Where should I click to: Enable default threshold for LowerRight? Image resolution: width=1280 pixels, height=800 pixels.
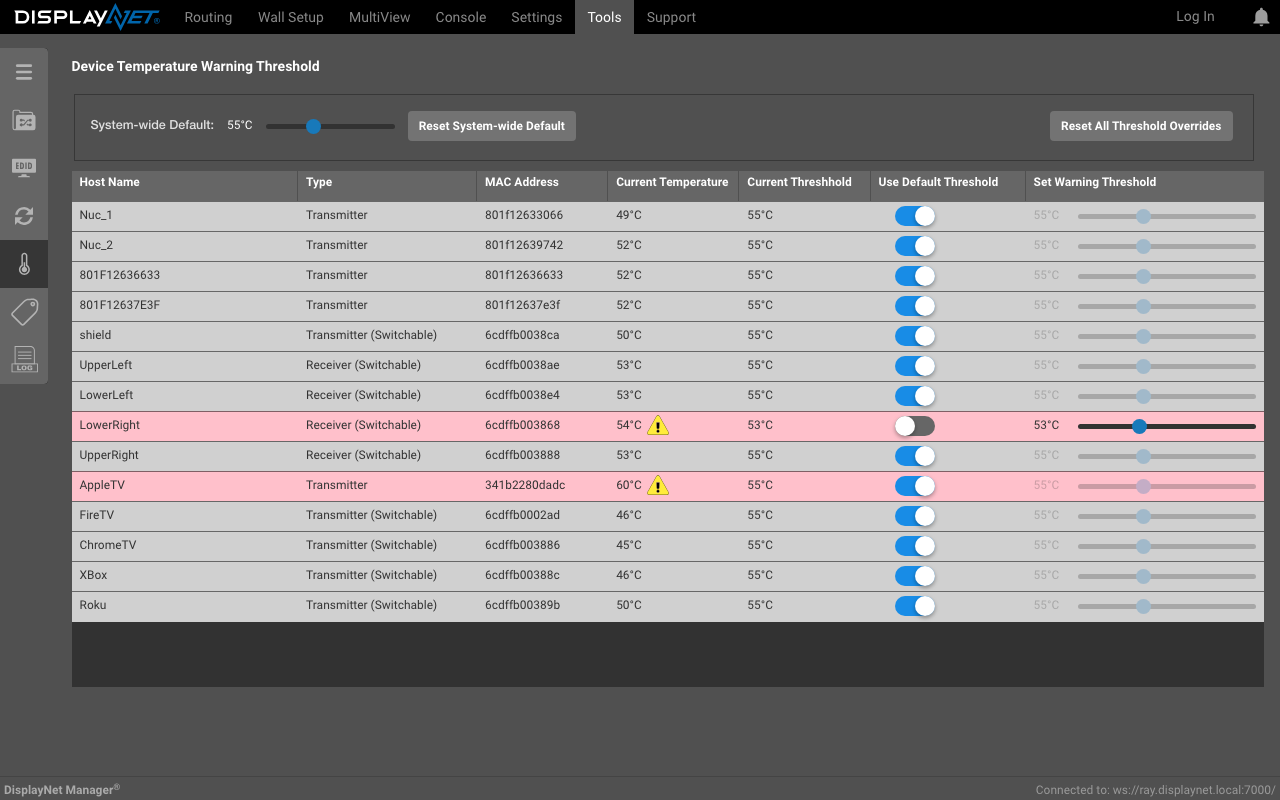[915, 426]
